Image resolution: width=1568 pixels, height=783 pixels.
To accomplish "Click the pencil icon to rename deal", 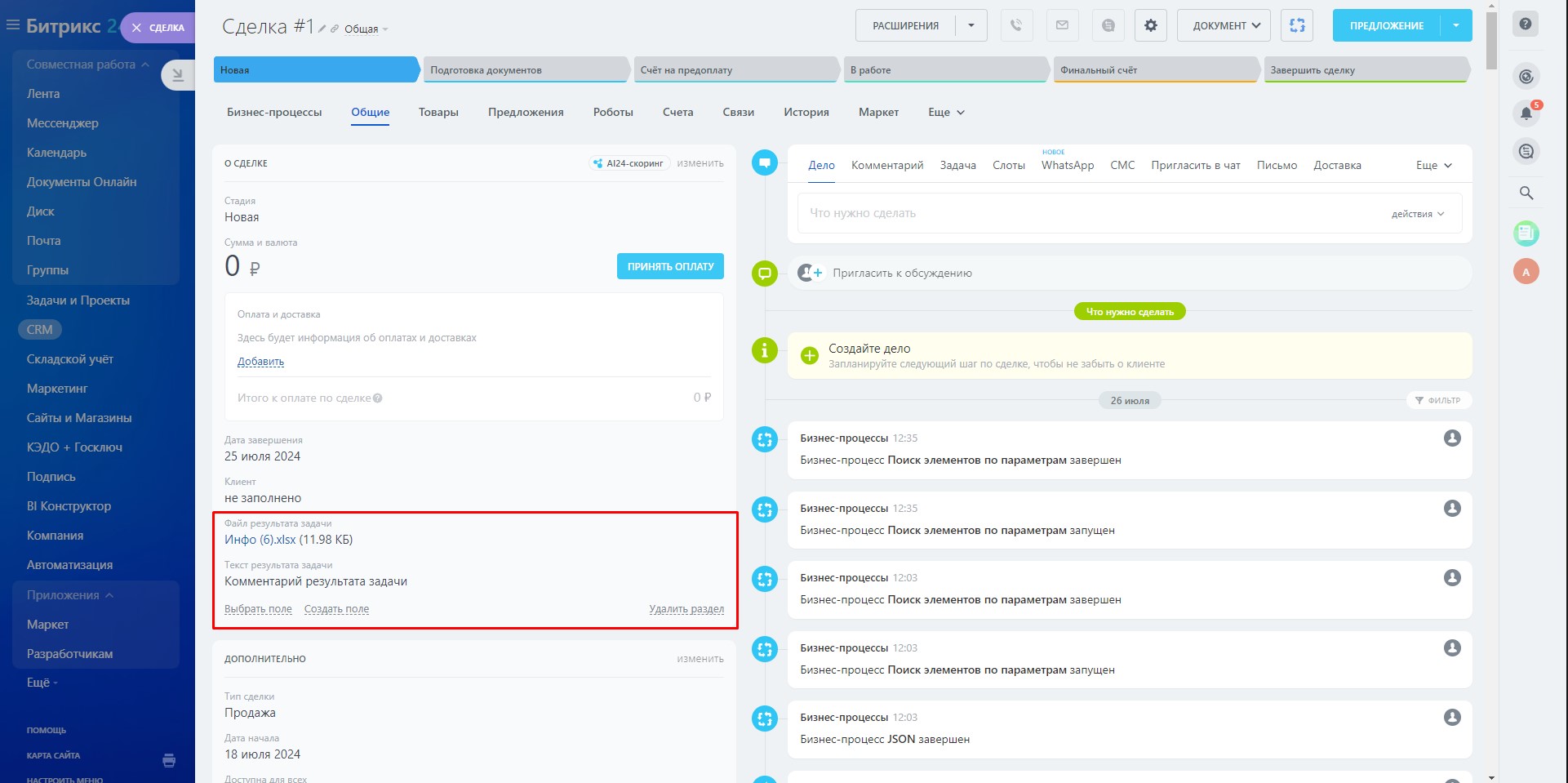I will click(322, 29).
